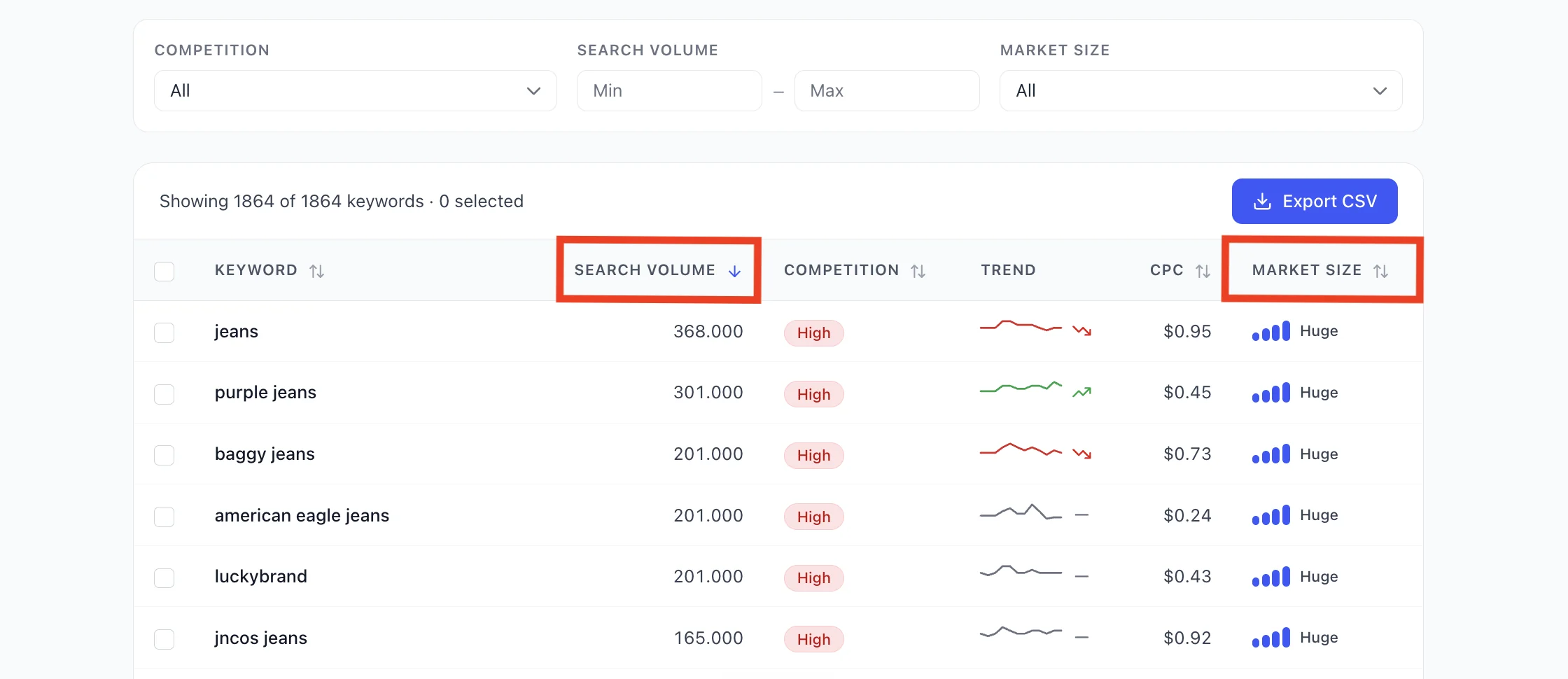Click the keyword text jncos jeans
Image resolution: width=1568 pixels, height=679 pixels.
(x=261, y=638)
